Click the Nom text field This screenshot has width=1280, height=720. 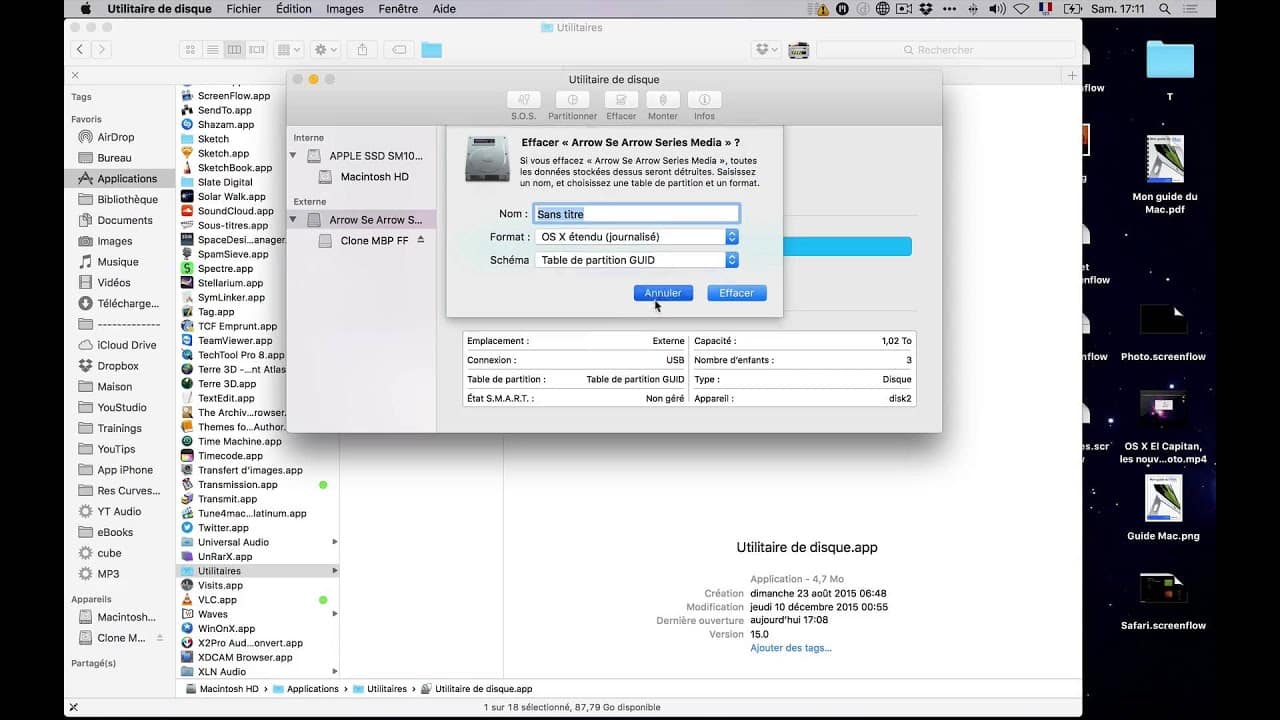point(637,214)
